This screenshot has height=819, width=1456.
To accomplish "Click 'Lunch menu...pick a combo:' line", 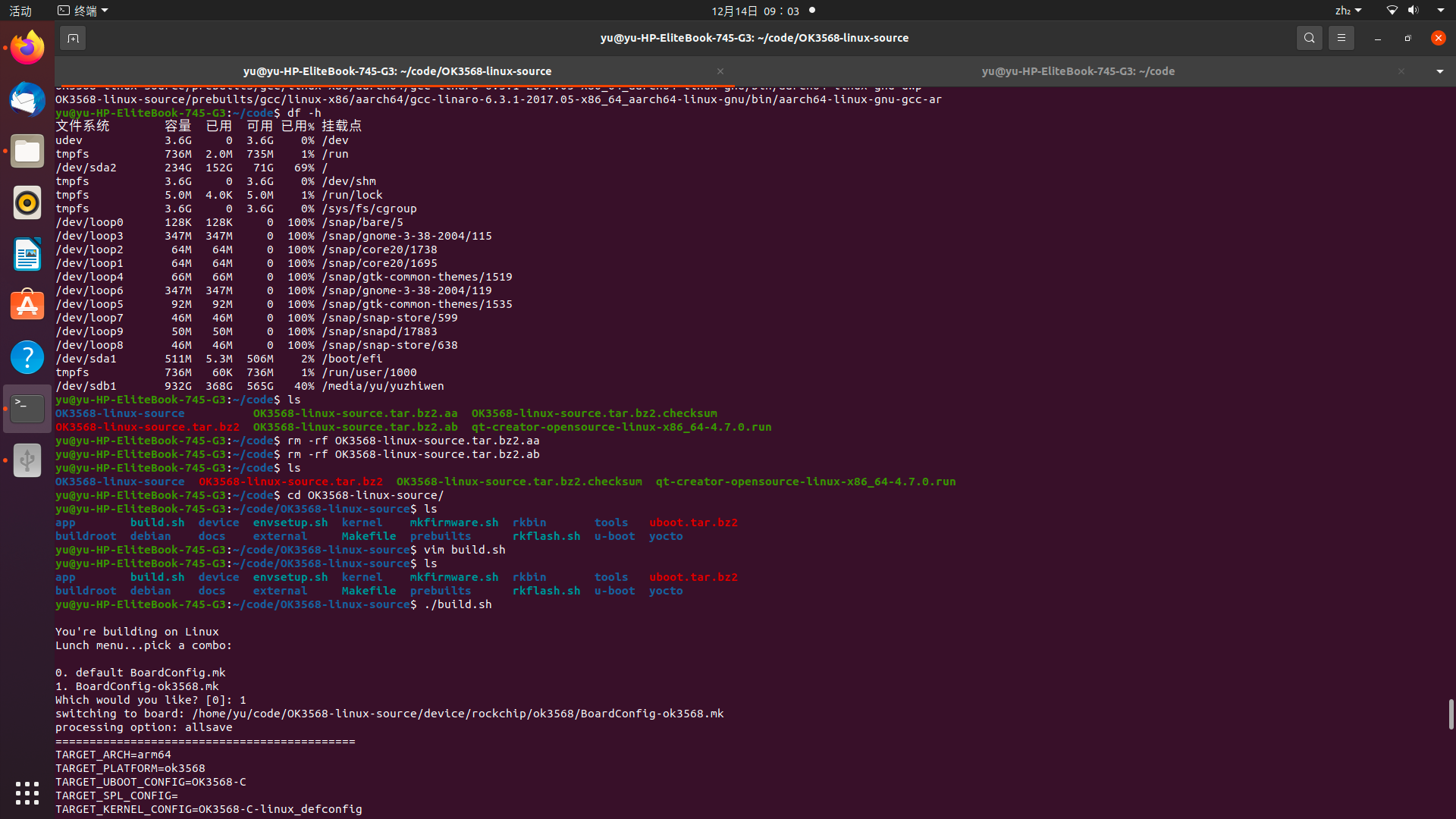I will pos(144,645).
